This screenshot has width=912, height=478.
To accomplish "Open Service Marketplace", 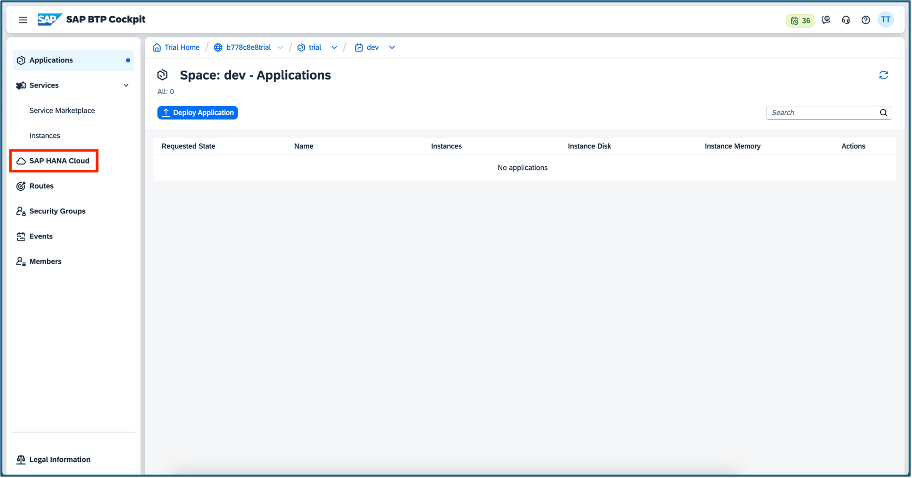I will click(62, 110).
